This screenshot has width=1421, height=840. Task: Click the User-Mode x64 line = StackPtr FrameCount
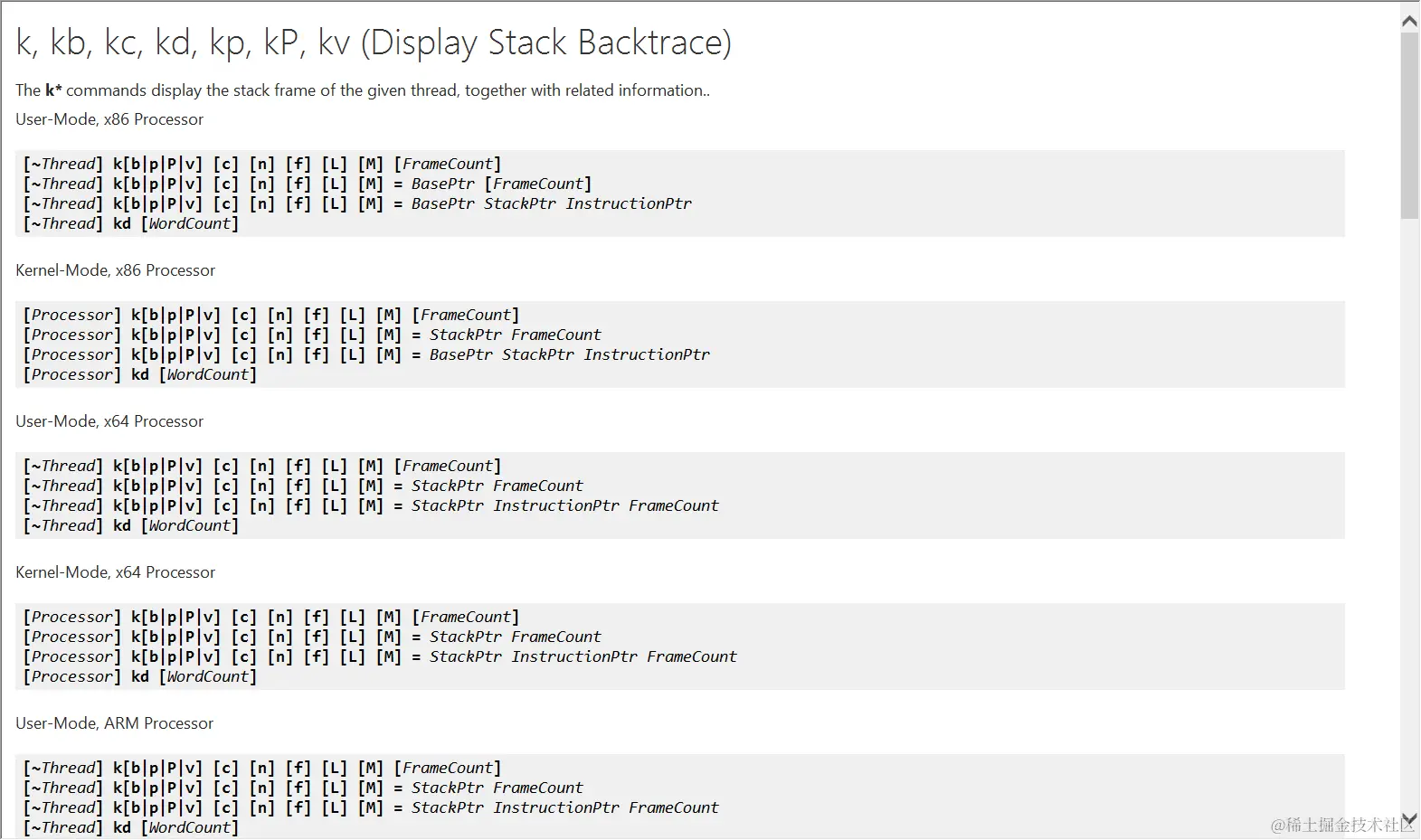(303, 486)
